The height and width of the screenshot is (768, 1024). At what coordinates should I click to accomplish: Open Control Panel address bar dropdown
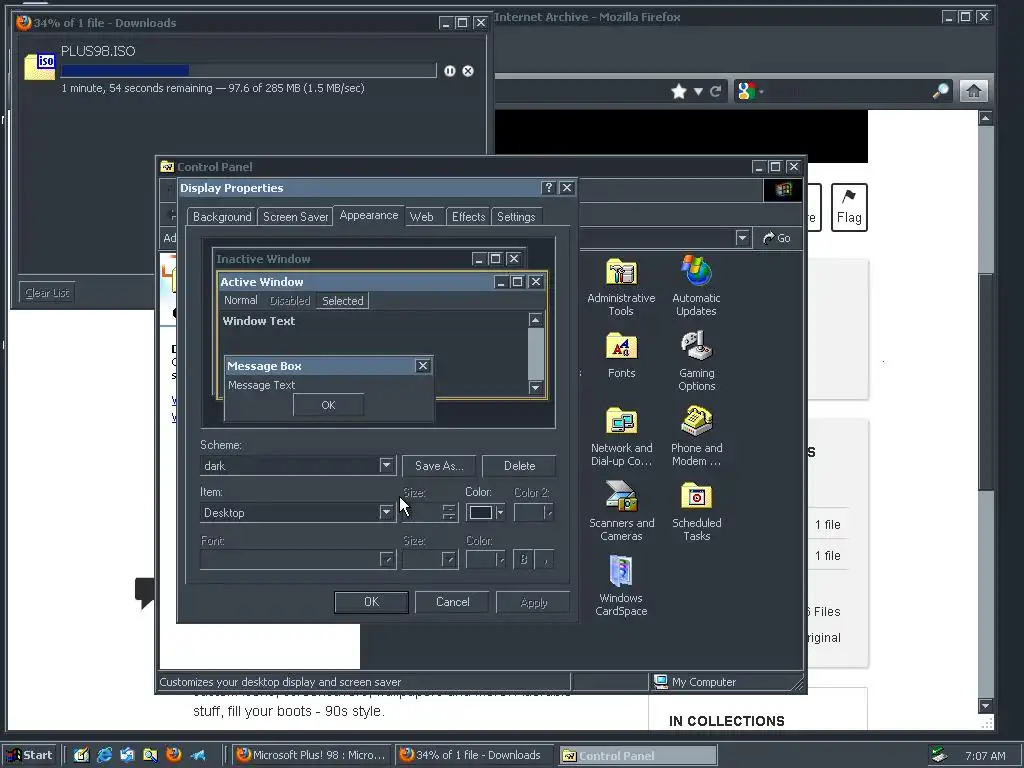[x=742, y=238]
